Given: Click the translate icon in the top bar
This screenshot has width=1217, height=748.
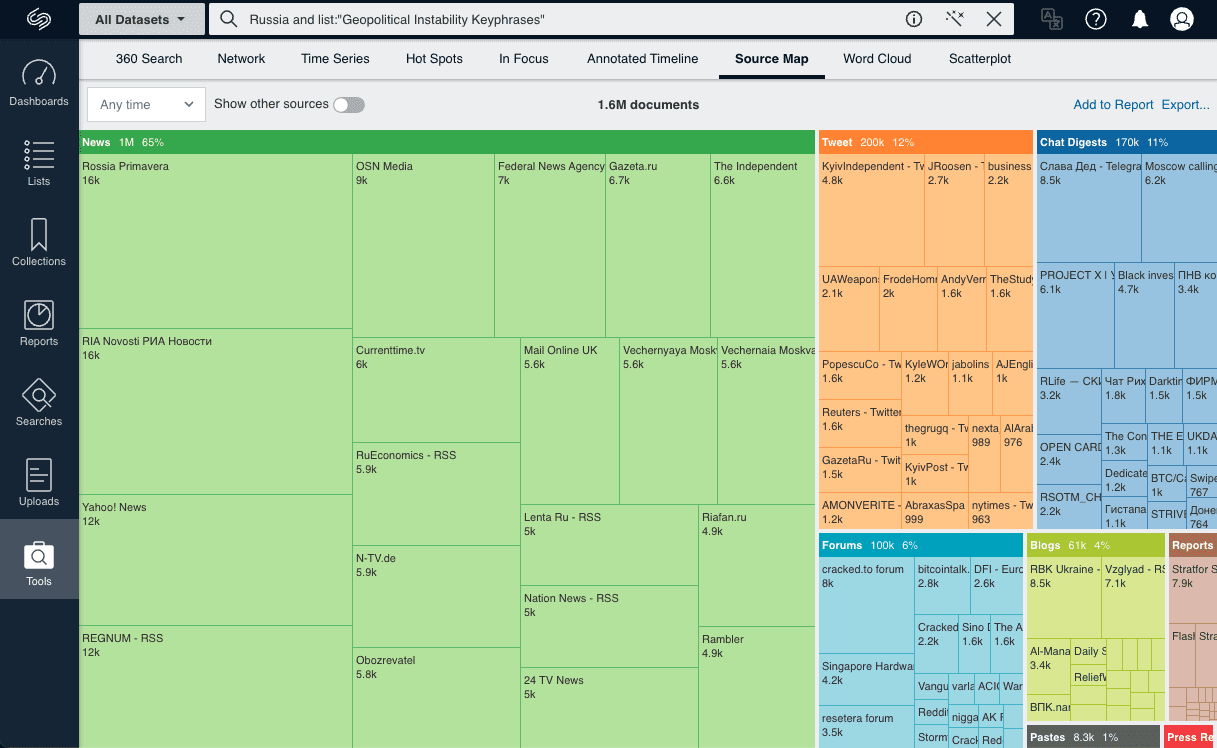Looking at the screenshot, I should point(1051,19).
